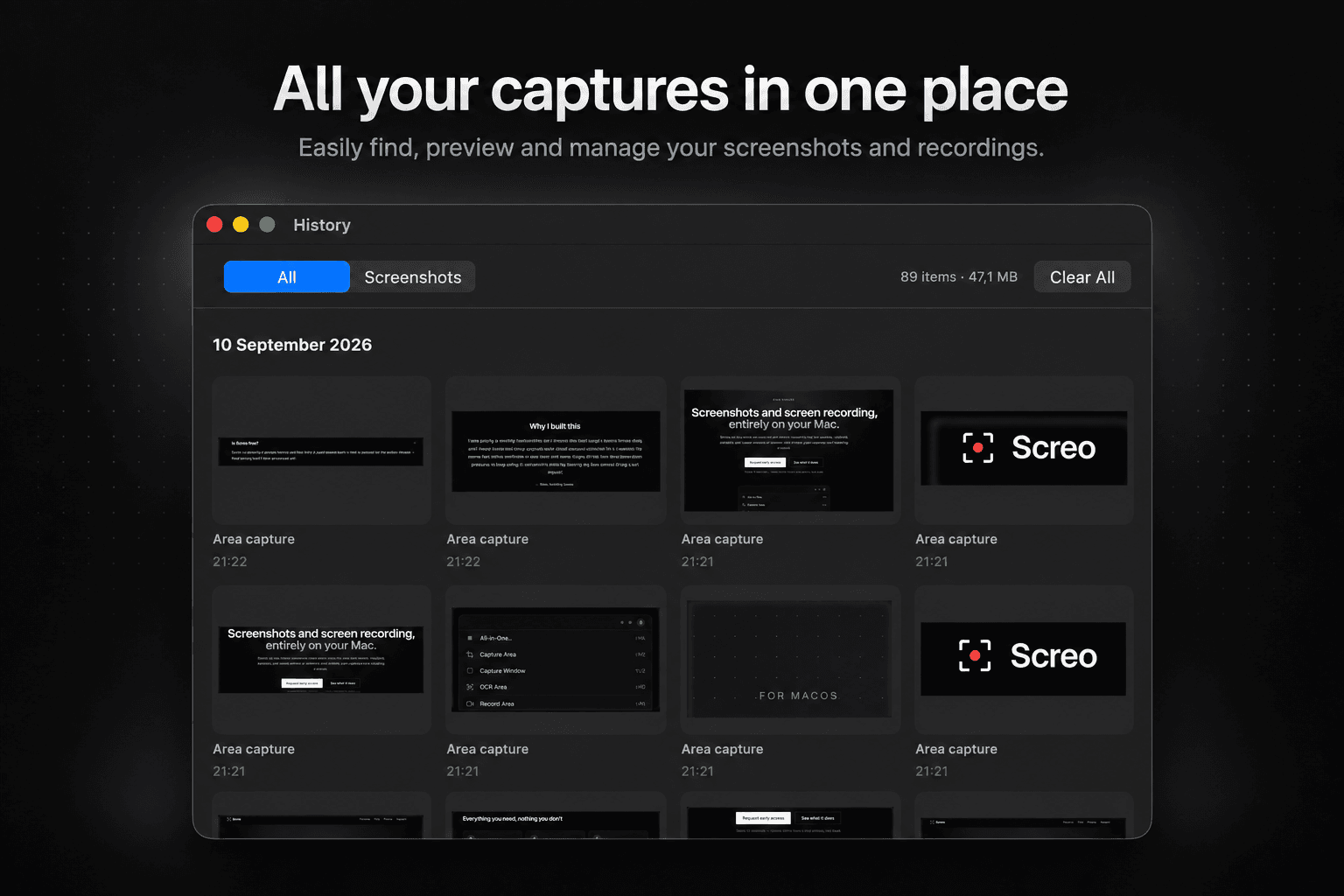Open the 'FOR MACOS' capture thumbnail
The height and width of the screenshot is (896, 1344).
pyautogui.click(x=791, y=660)
